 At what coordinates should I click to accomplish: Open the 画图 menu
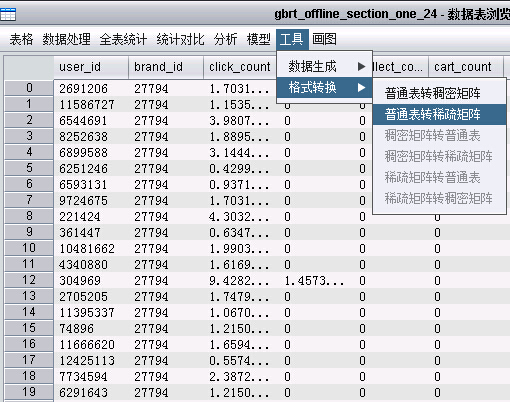click(324, 39)
